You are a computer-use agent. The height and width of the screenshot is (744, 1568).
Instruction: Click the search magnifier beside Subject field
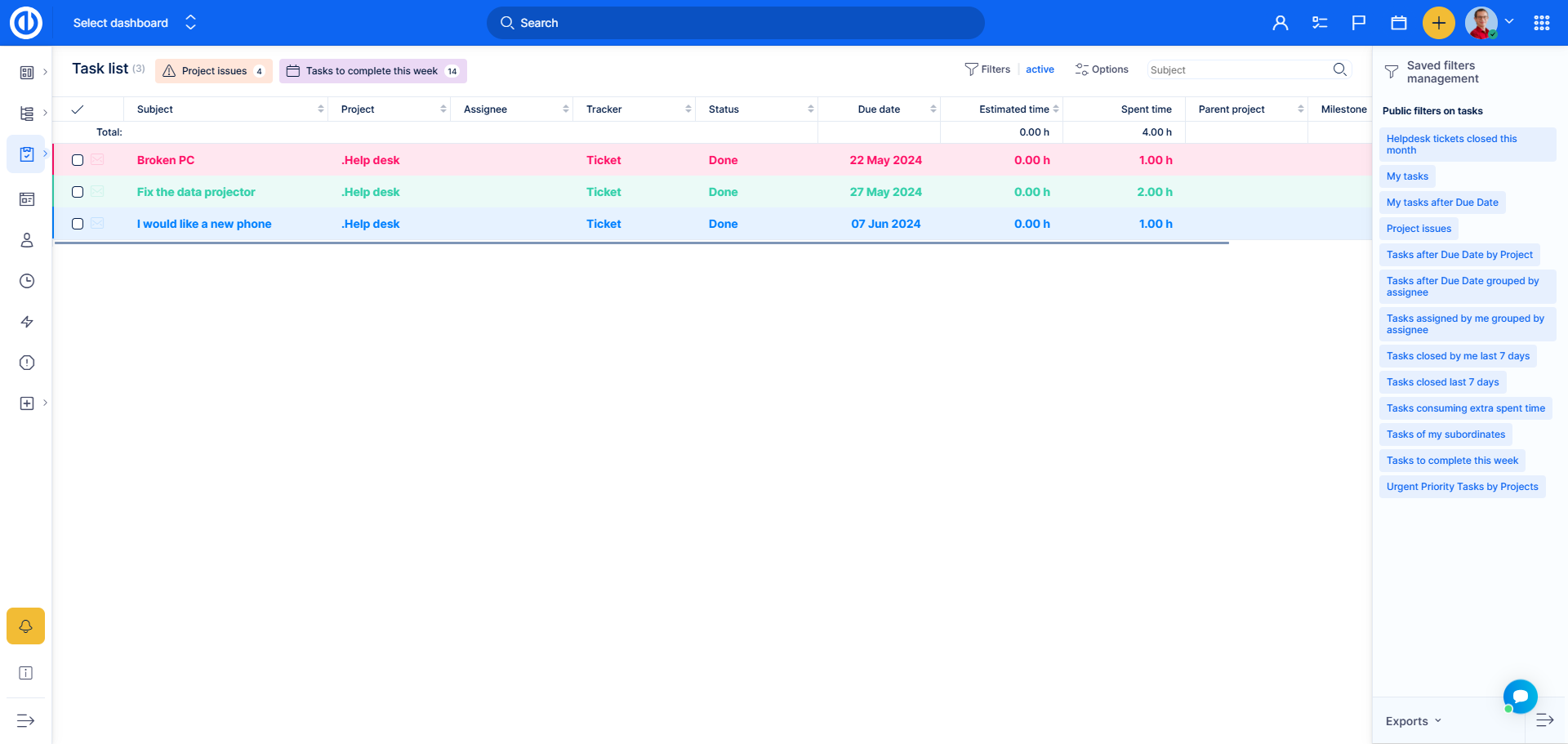[1339, 69]
